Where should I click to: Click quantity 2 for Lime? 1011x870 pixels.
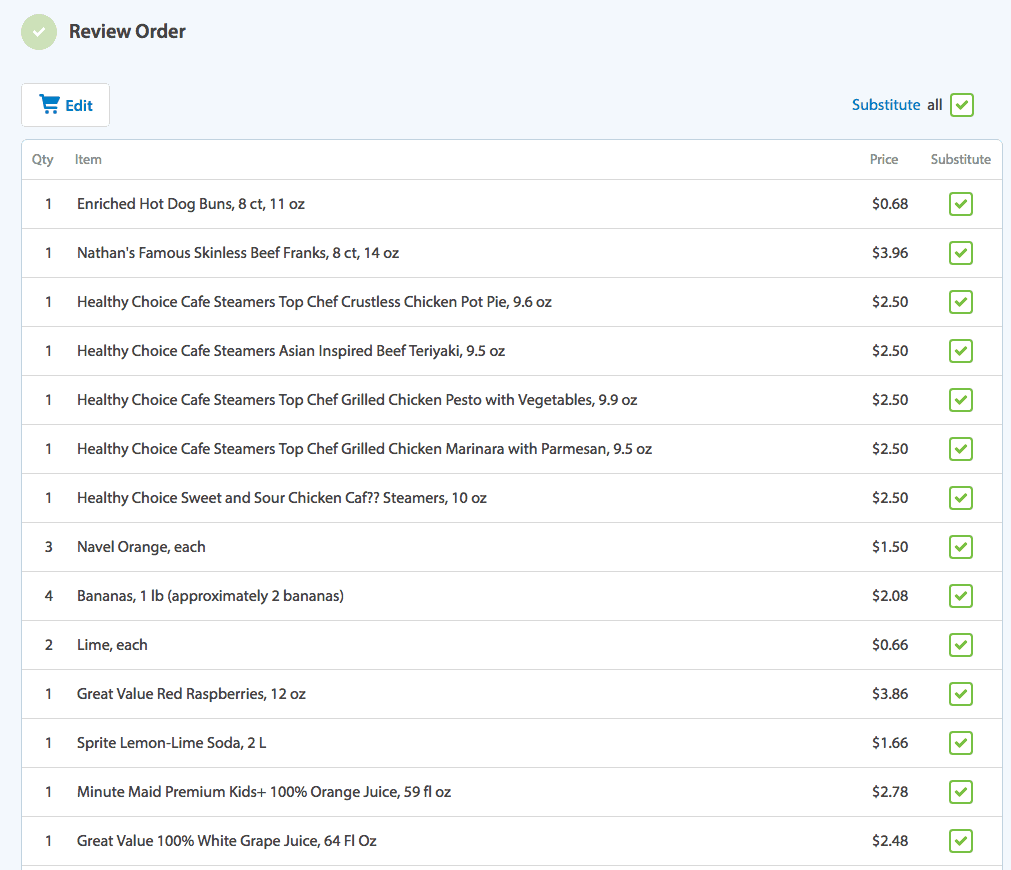(48, 645)
